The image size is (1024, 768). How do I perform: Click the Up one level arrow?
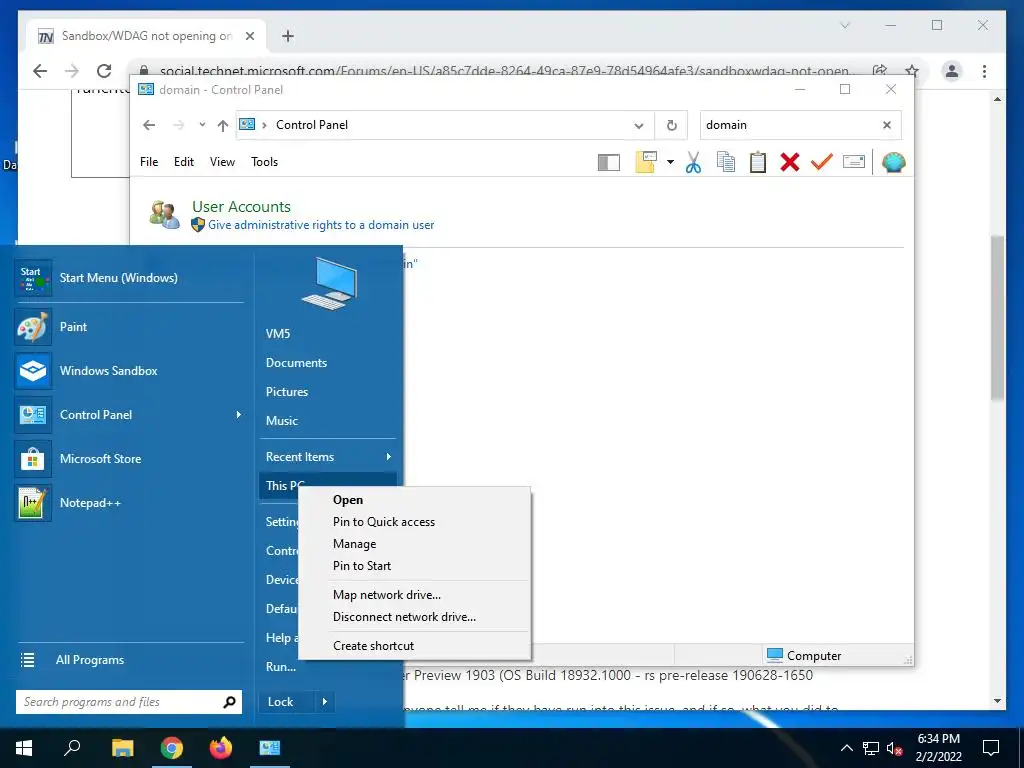point(223,125)
